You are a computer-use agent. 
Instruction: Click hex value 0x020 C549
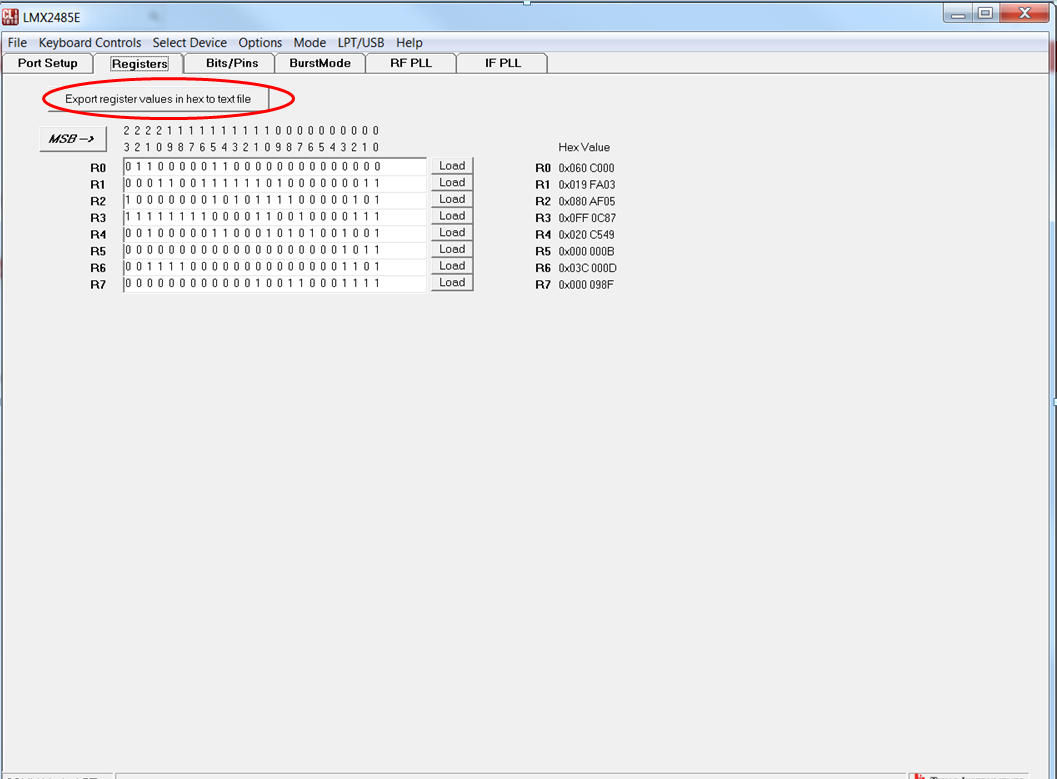coord(586,235)
